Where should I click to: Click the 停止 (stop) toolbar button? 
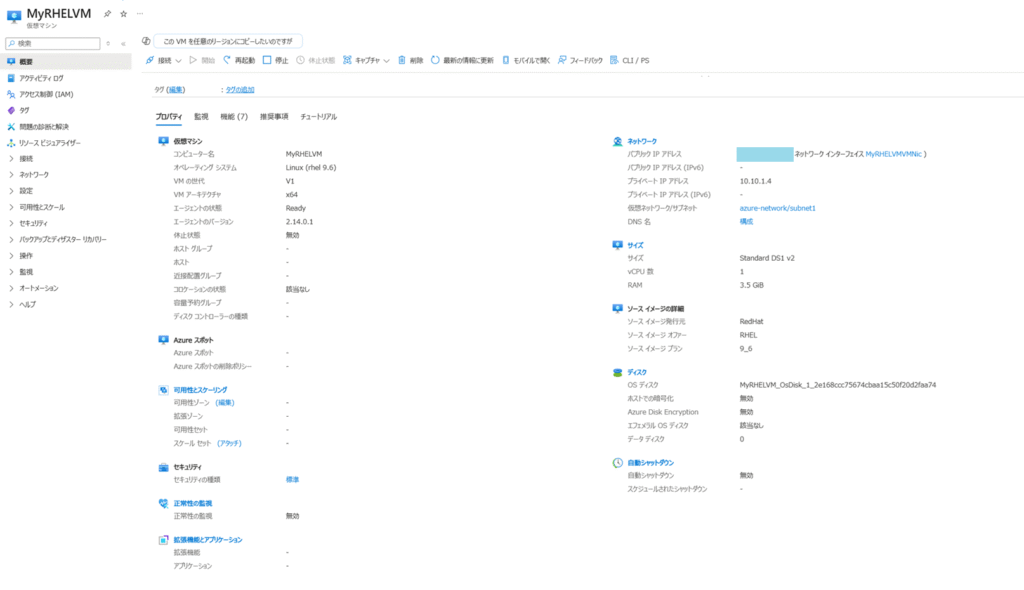pyautogui.click(x=276, y=60)
